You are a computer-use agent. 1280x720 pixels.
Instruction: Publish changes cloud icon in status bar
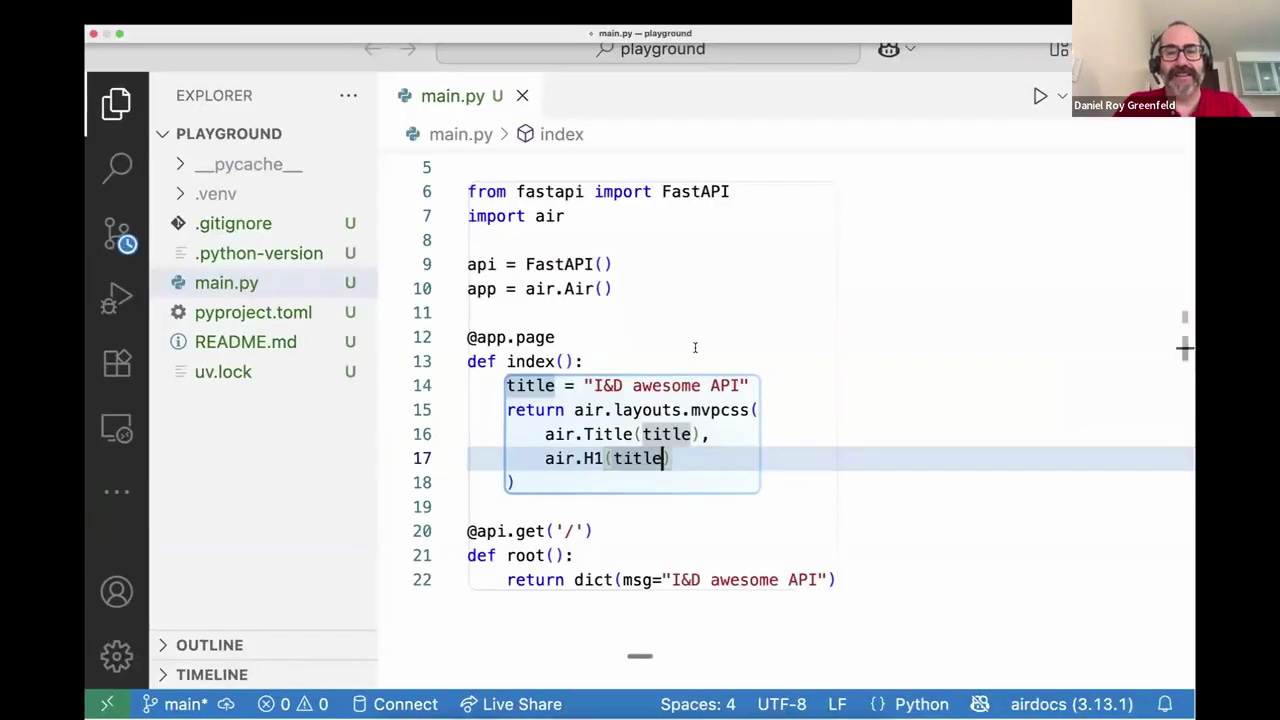coord(227,704)
